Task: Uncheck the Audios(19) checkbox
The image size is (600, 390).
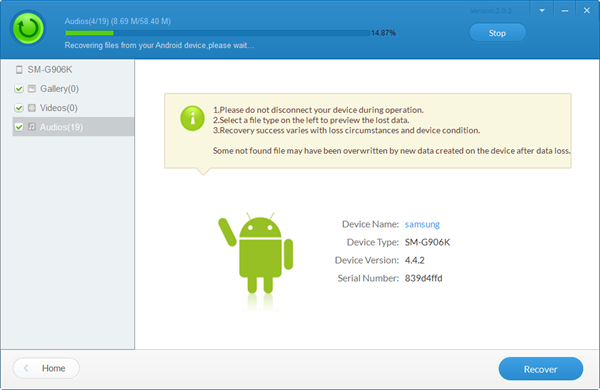Action: (x=19, y=127)
